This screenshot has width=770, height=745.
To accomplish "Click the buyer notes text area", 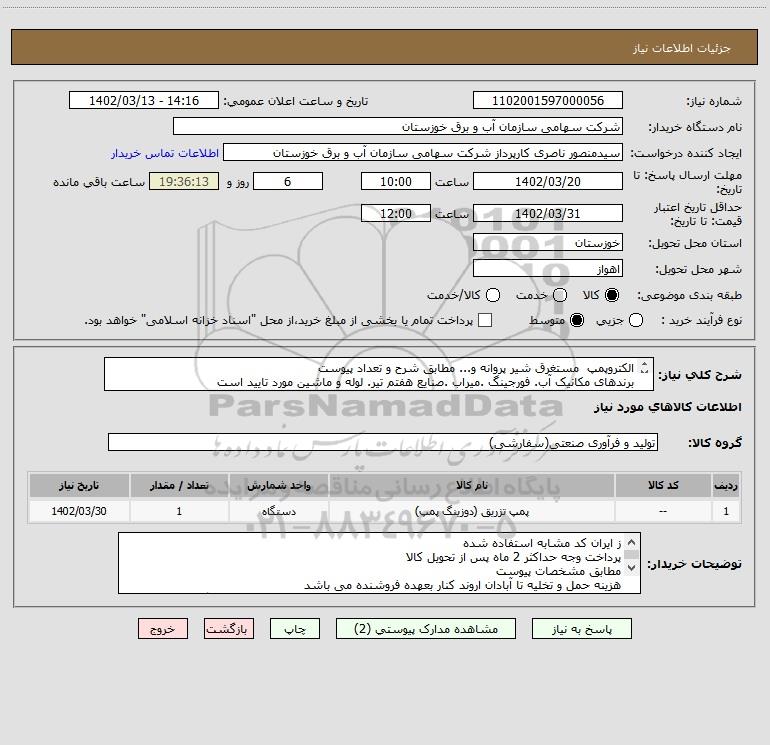I will [x=379, y=563].
